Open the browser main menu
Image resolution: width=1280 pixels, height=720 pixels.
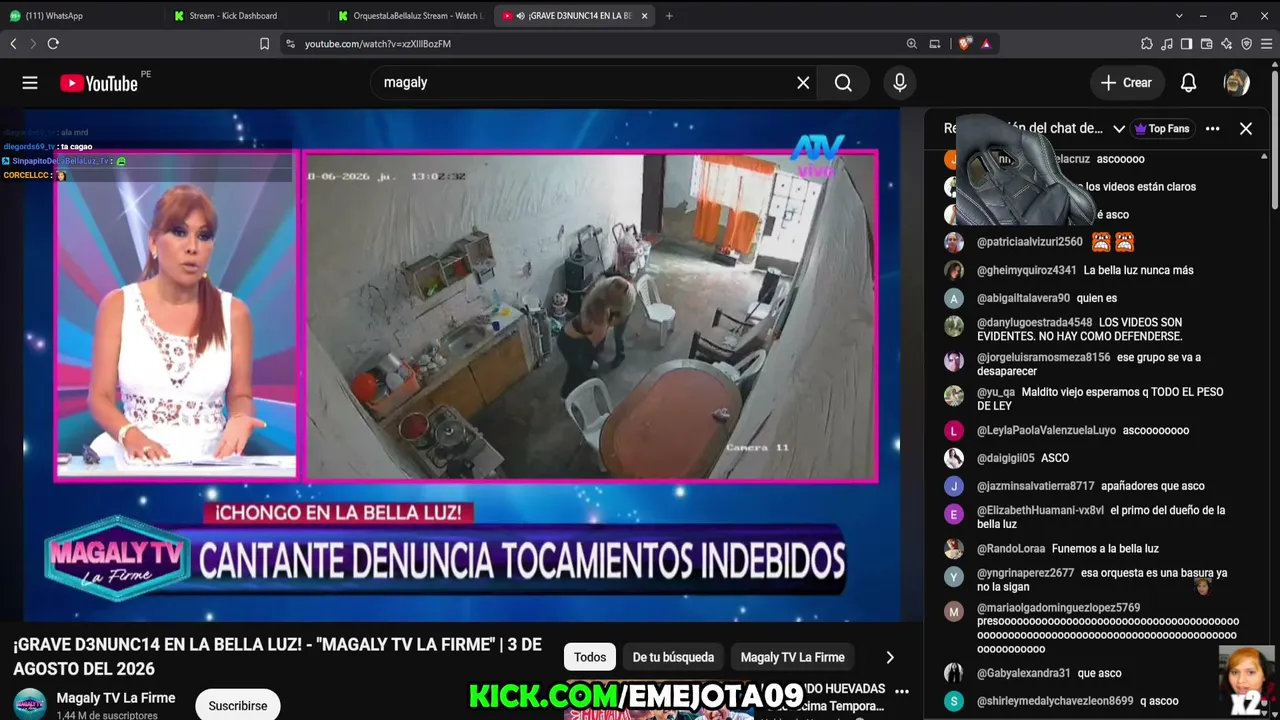pyautogui.click(x=1267, y=44)
